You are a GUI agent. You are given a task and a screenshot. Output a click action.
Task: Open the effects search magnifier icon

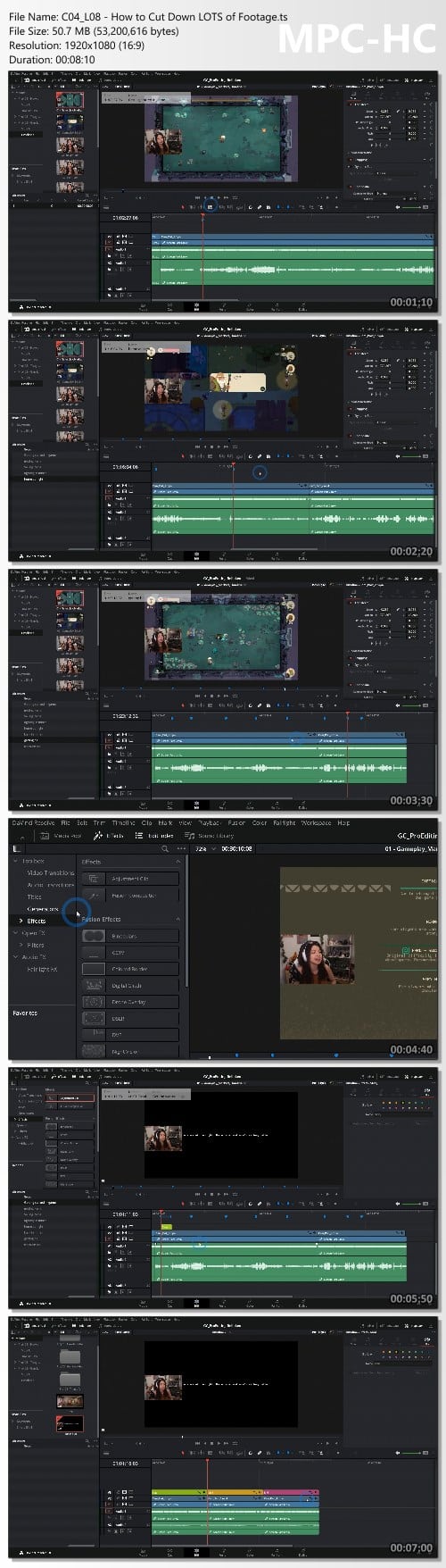(163, 848)
